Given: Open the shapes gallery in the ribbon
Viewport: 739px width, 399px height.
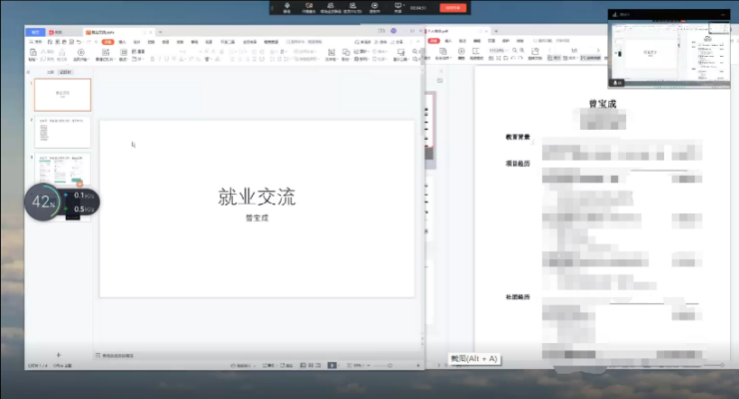Looking at the screenshot, I should click(346, 55).
